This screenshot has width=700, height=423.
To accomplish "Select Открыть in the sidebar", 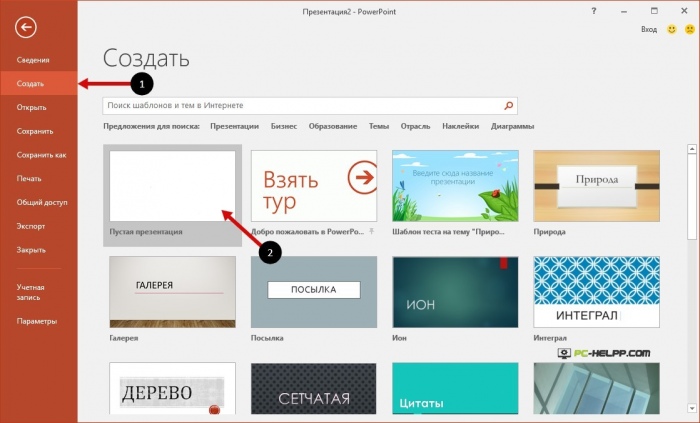I will pos(32,108).
